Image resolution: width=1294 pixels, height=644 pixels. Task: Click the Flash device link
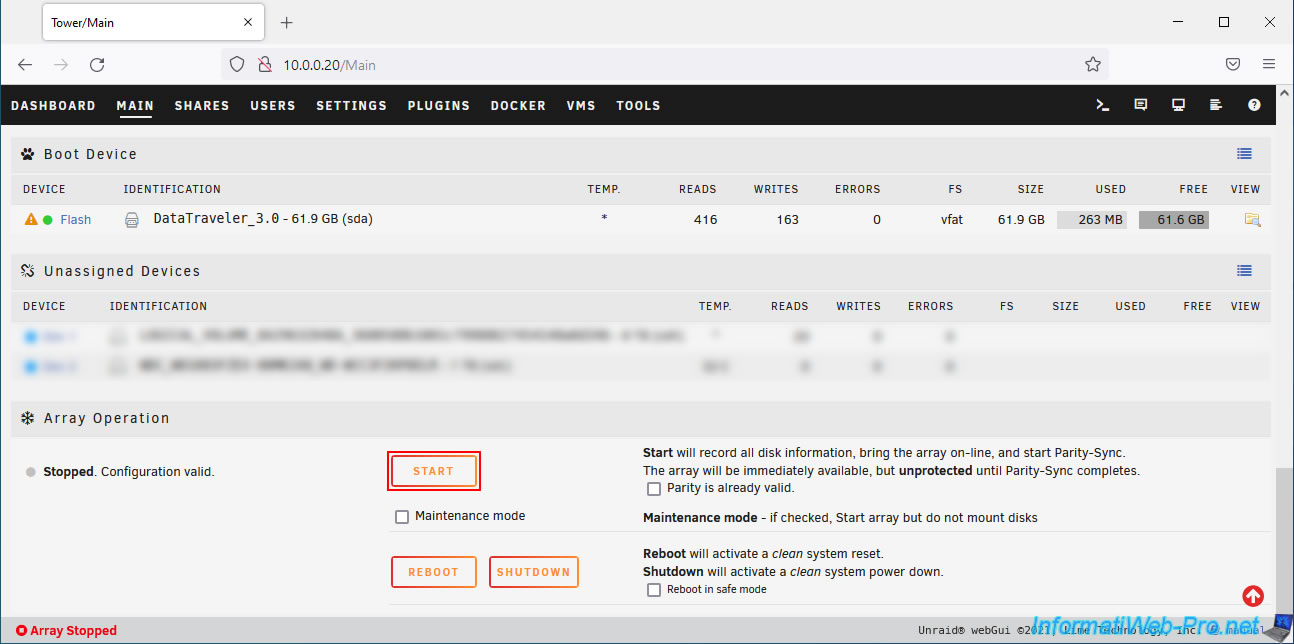click(x=75, y=220)
